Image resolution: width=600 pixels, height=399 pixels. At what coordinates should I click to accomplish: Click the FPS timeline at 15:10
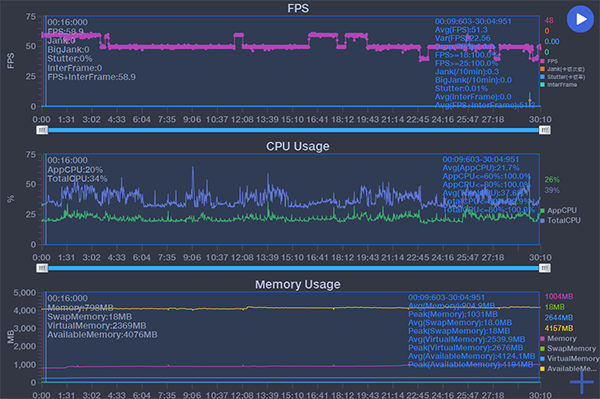(292, 119)
